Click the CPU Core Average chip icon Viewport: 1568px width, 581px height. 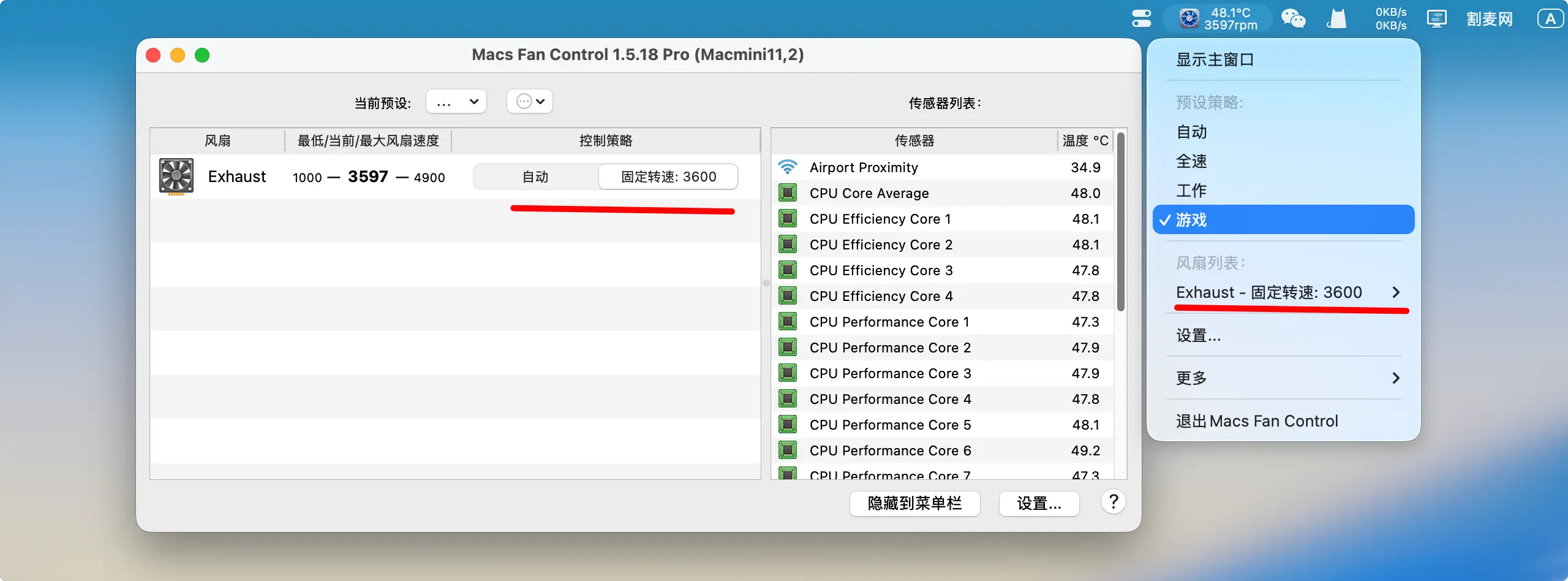coord(788,193)
